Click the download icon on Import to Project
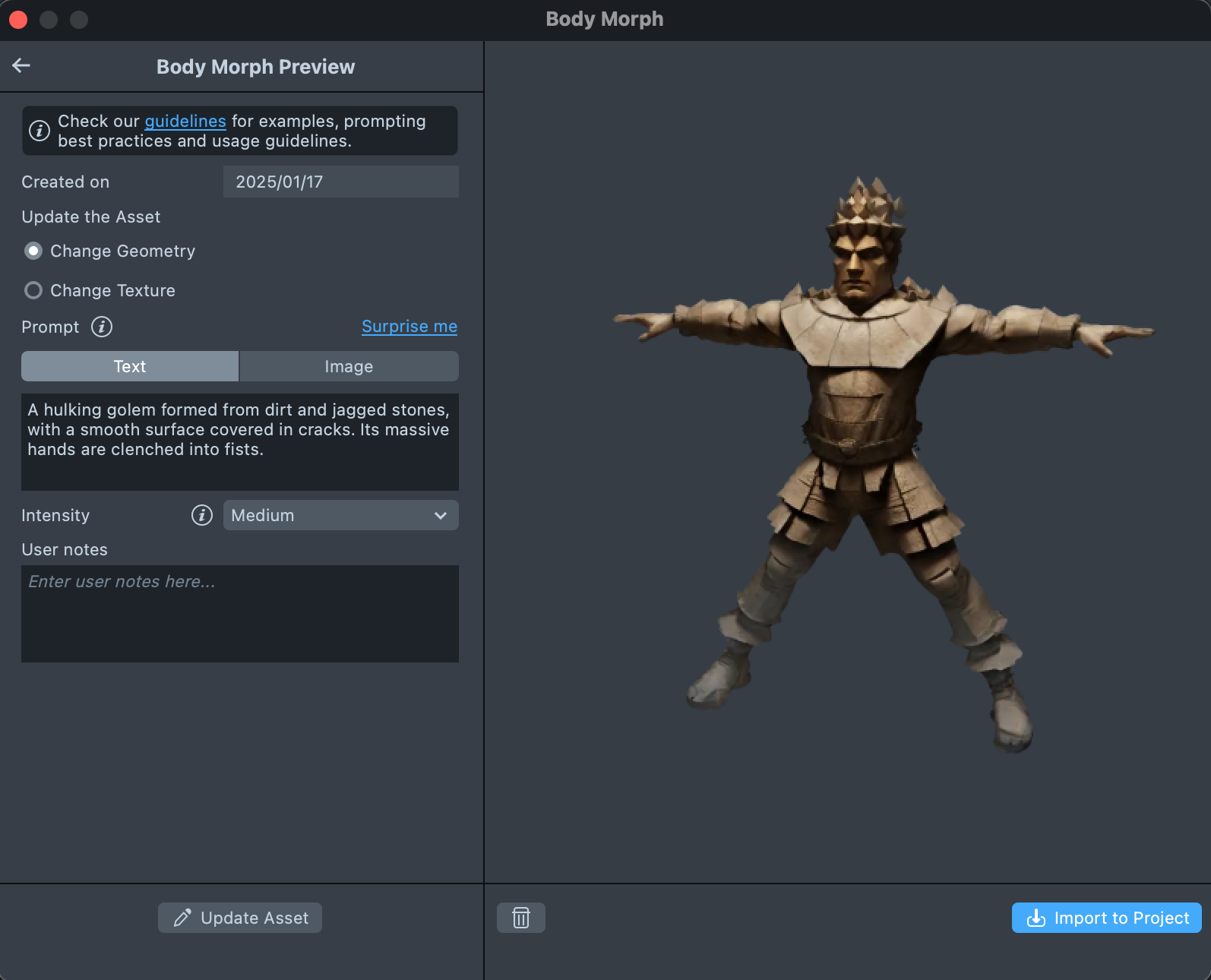 [1036, 918]
